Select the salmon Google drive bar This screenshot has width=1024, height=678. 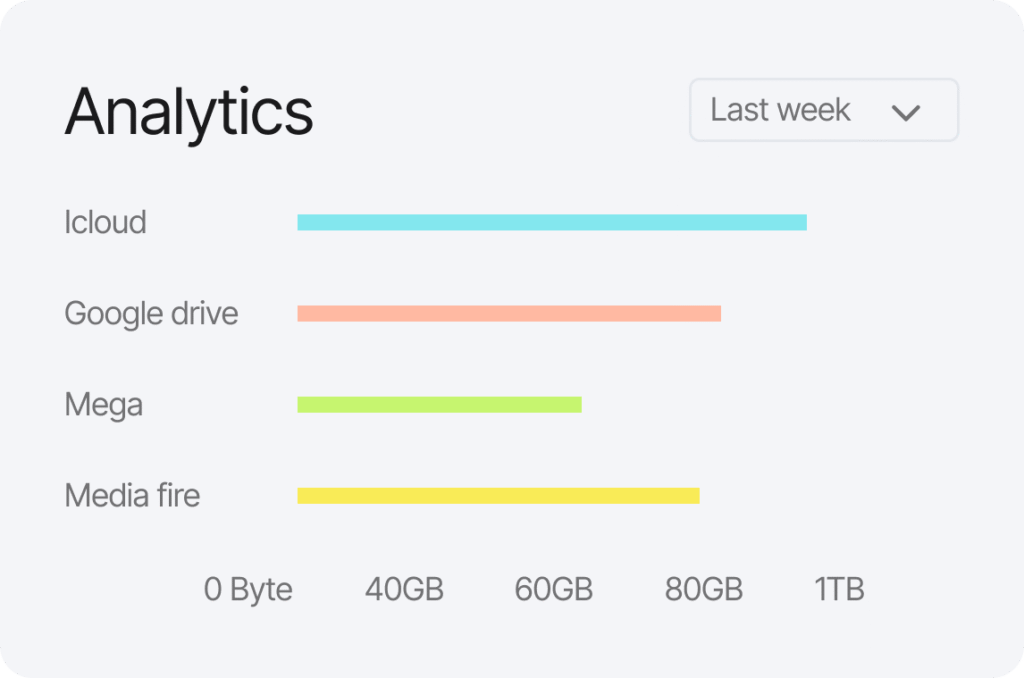pos(508,314)
